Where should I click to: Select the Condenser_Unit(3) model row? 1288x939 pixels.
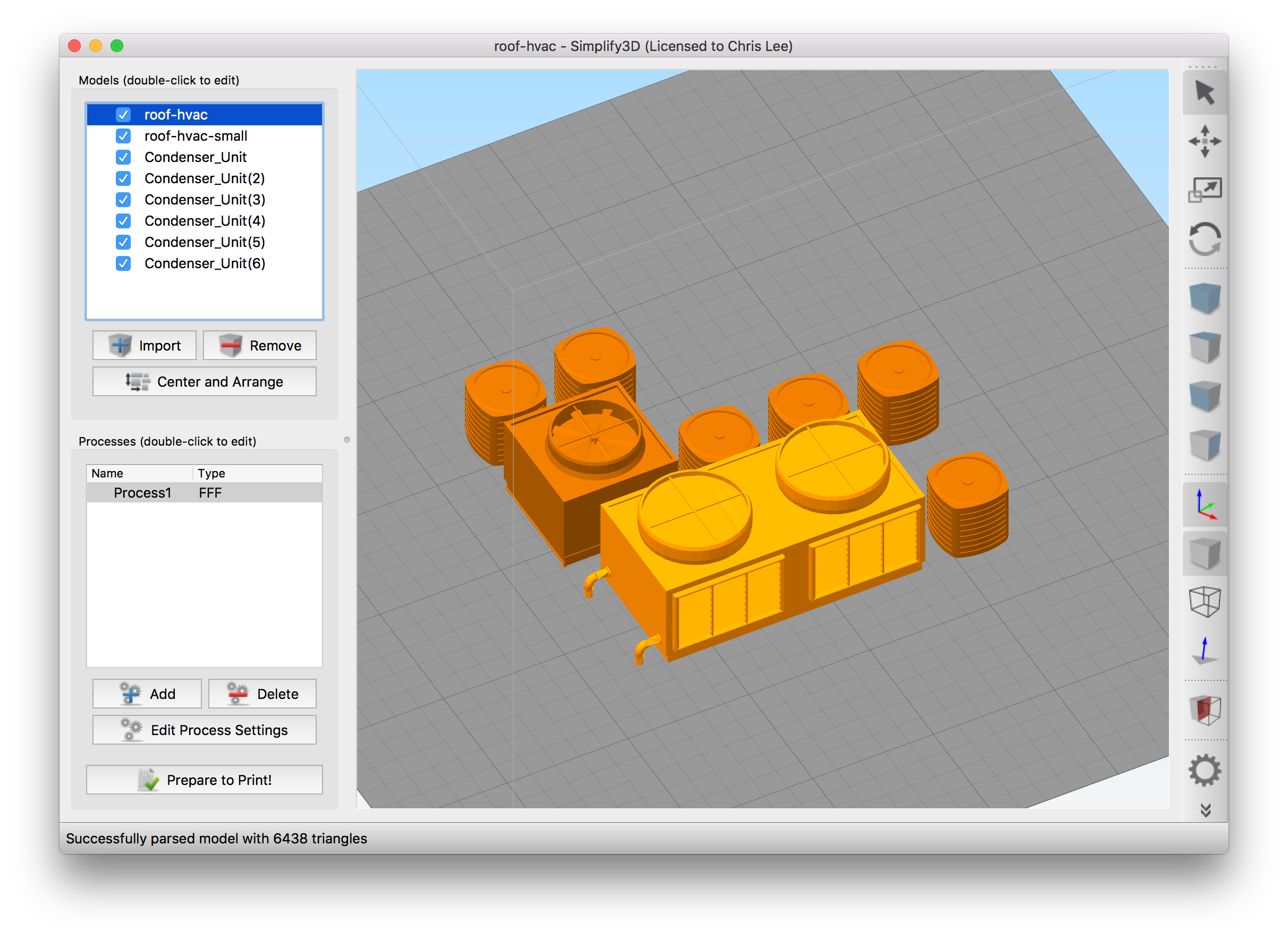(x=204, y=200)
